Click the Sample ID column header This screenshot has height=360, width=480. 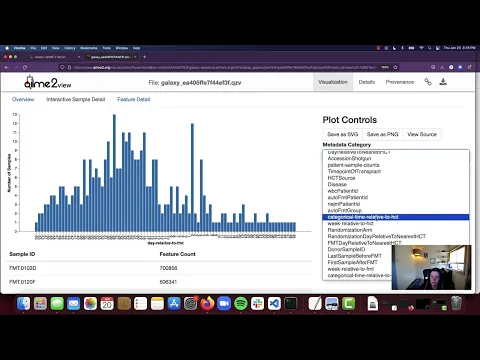coord(22,254)
